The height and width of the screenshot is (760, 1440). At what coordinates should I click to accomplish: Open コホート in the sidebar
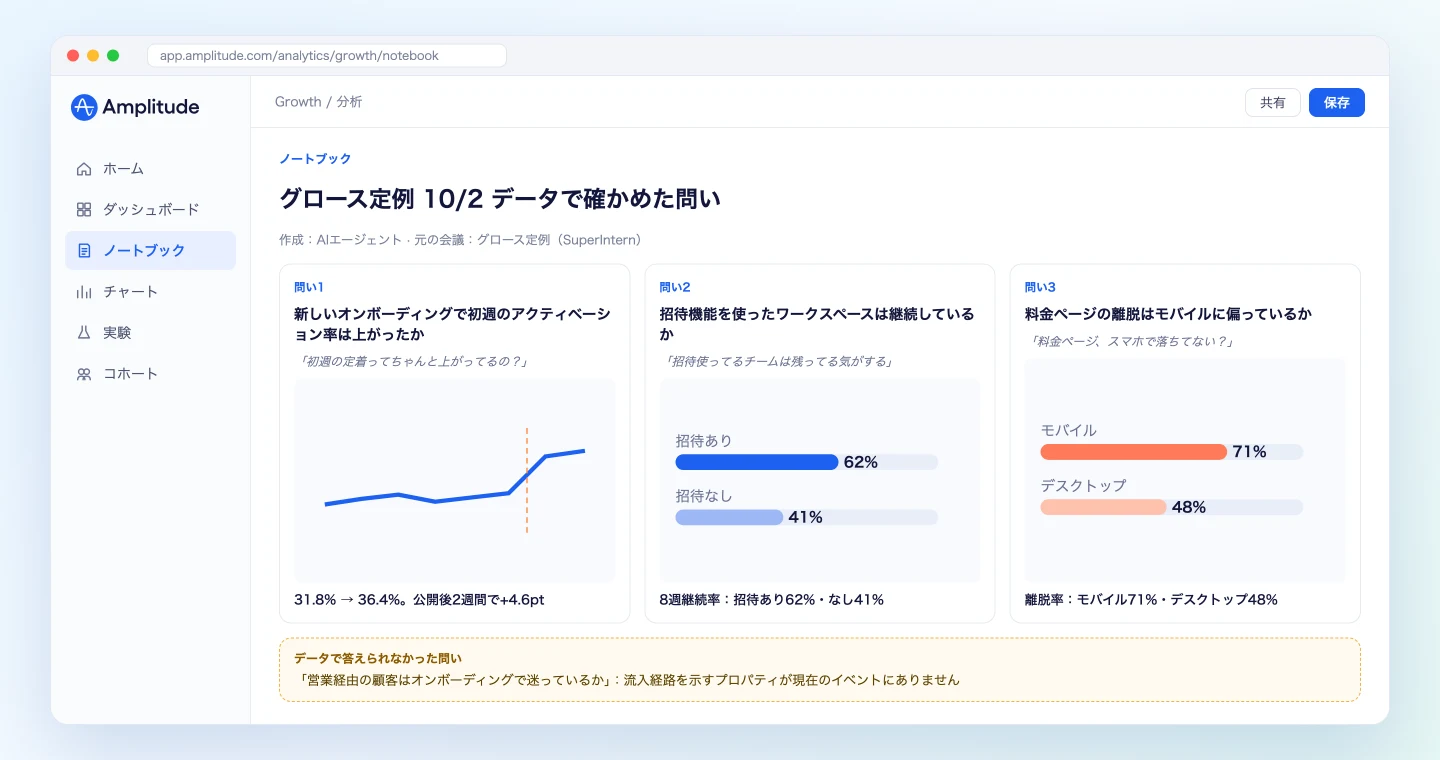(150, 374)
